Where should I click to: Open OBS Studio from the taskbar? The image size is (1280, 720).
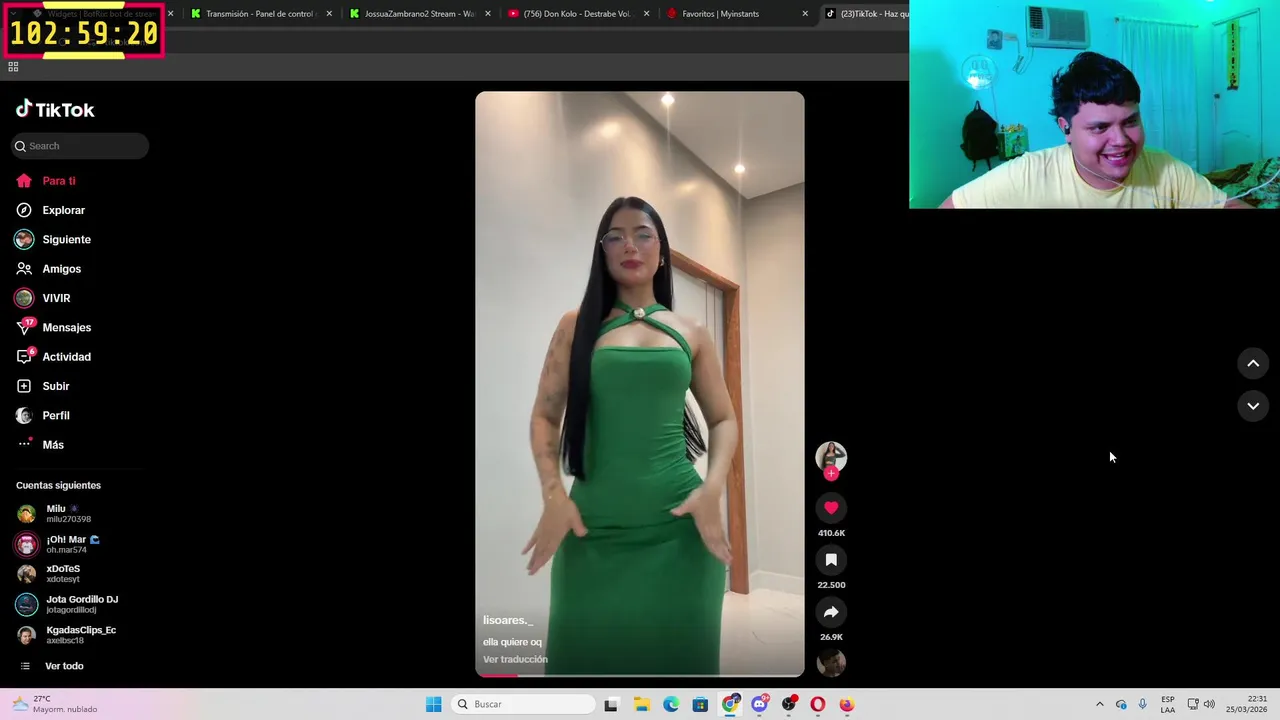[x=789, y=704]
